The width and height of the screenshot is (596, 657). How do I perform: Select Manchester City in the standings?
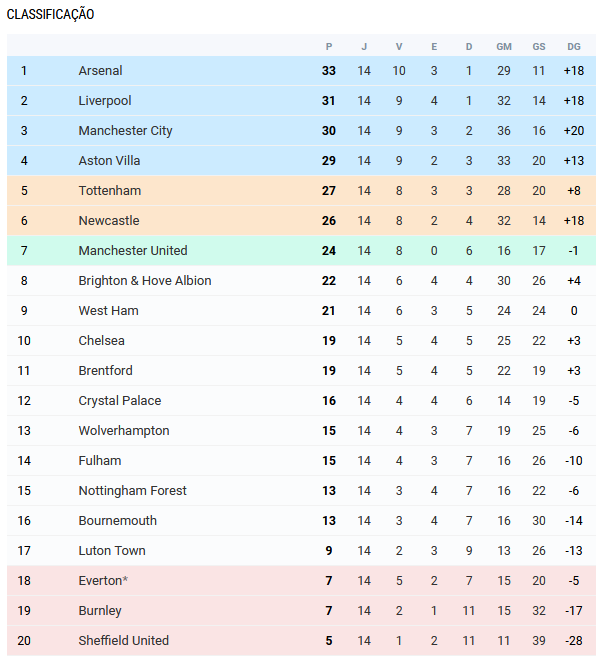(x=125, y=131)
